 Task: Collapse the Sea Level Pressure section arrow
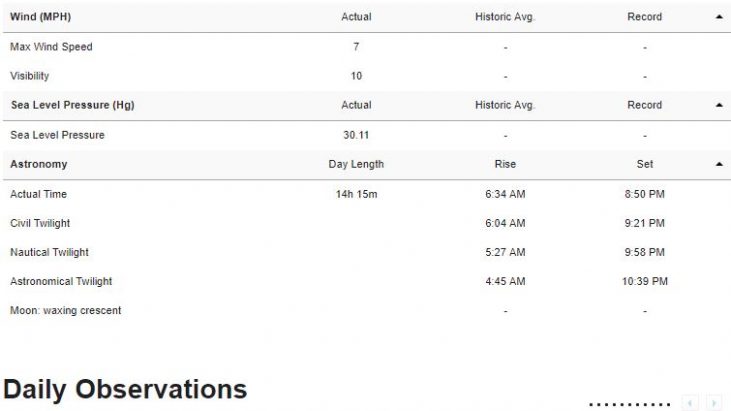coord(719,105)
